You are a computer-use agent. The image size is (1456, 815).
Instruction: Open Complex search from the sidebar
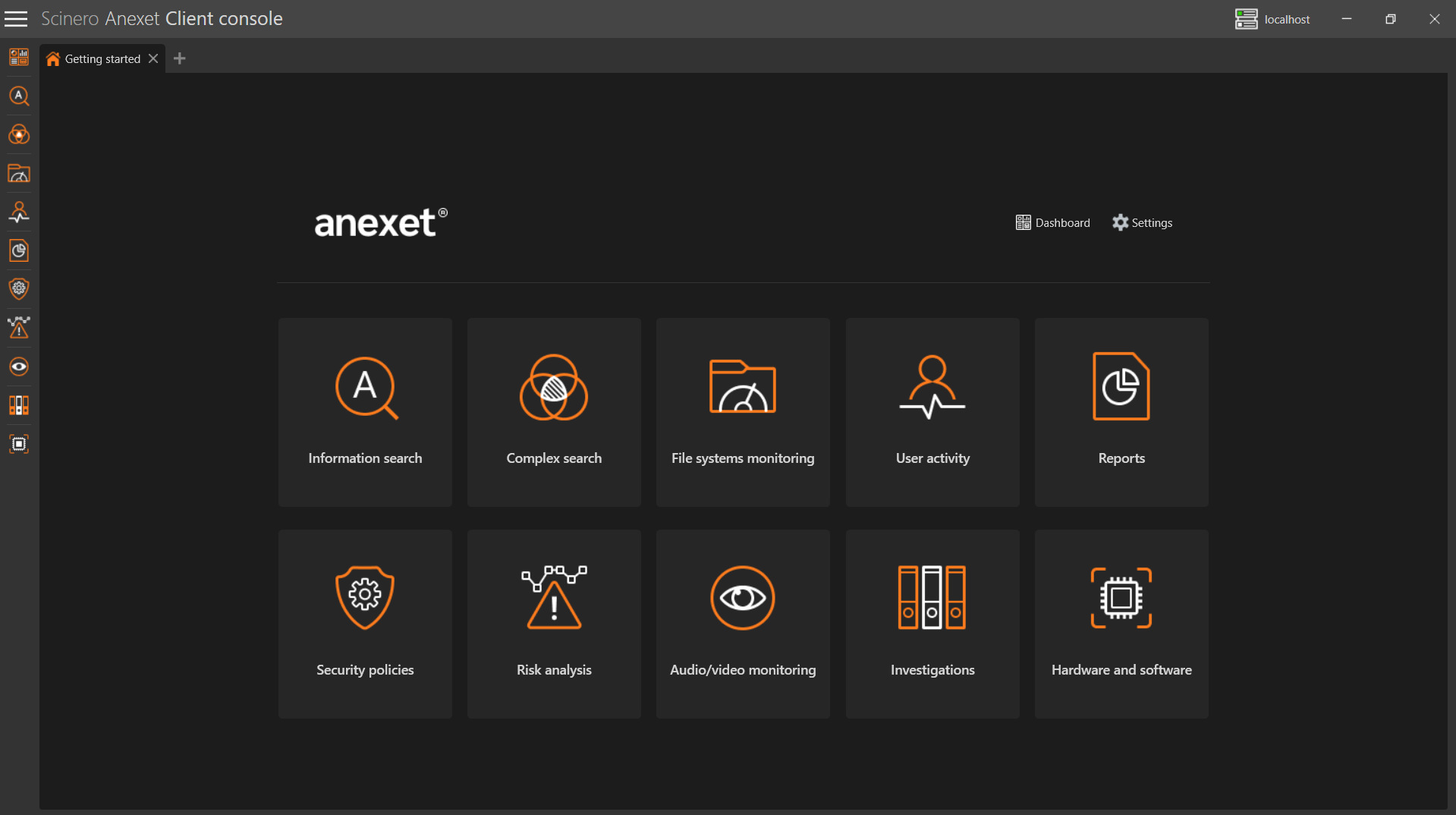tap(19, 135)
